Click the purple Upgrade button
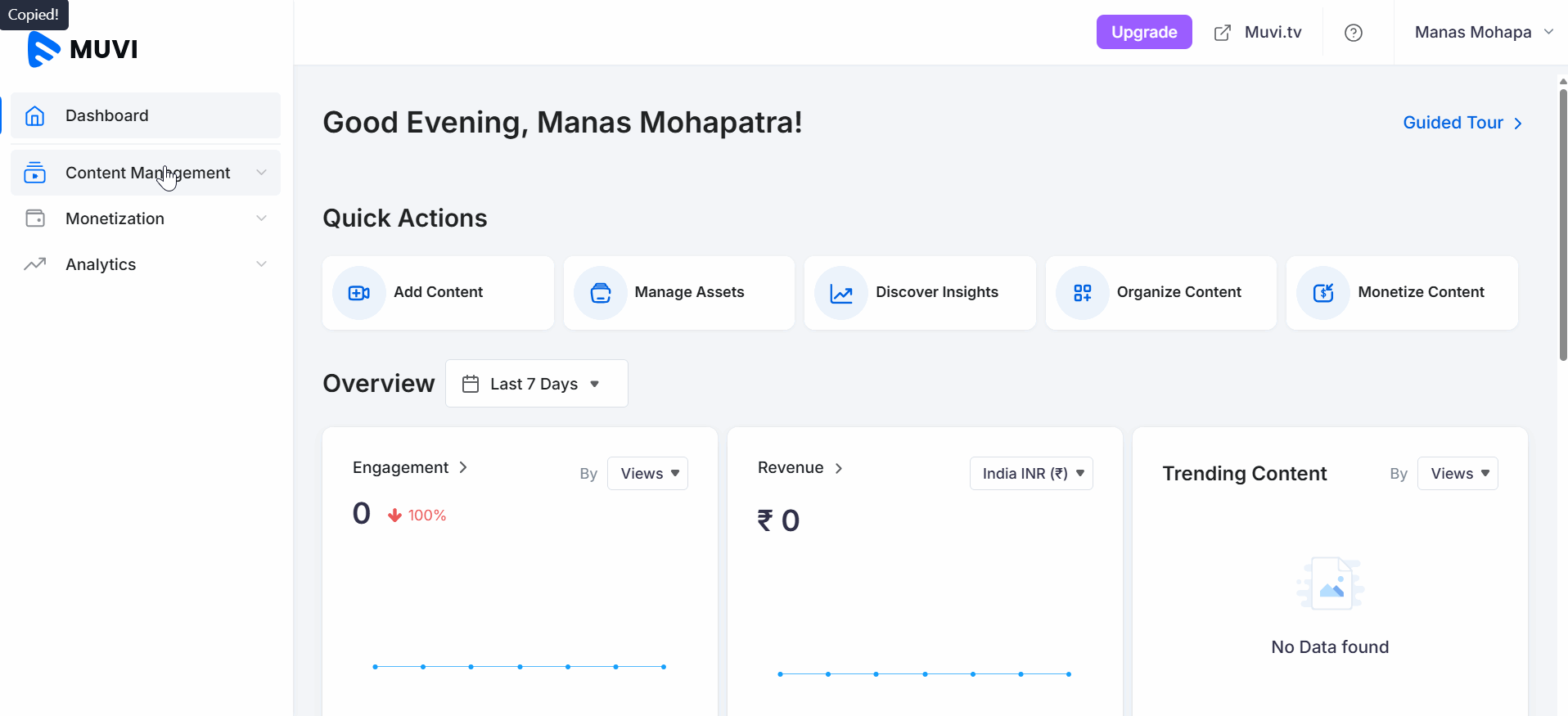 coord(1143,33)
